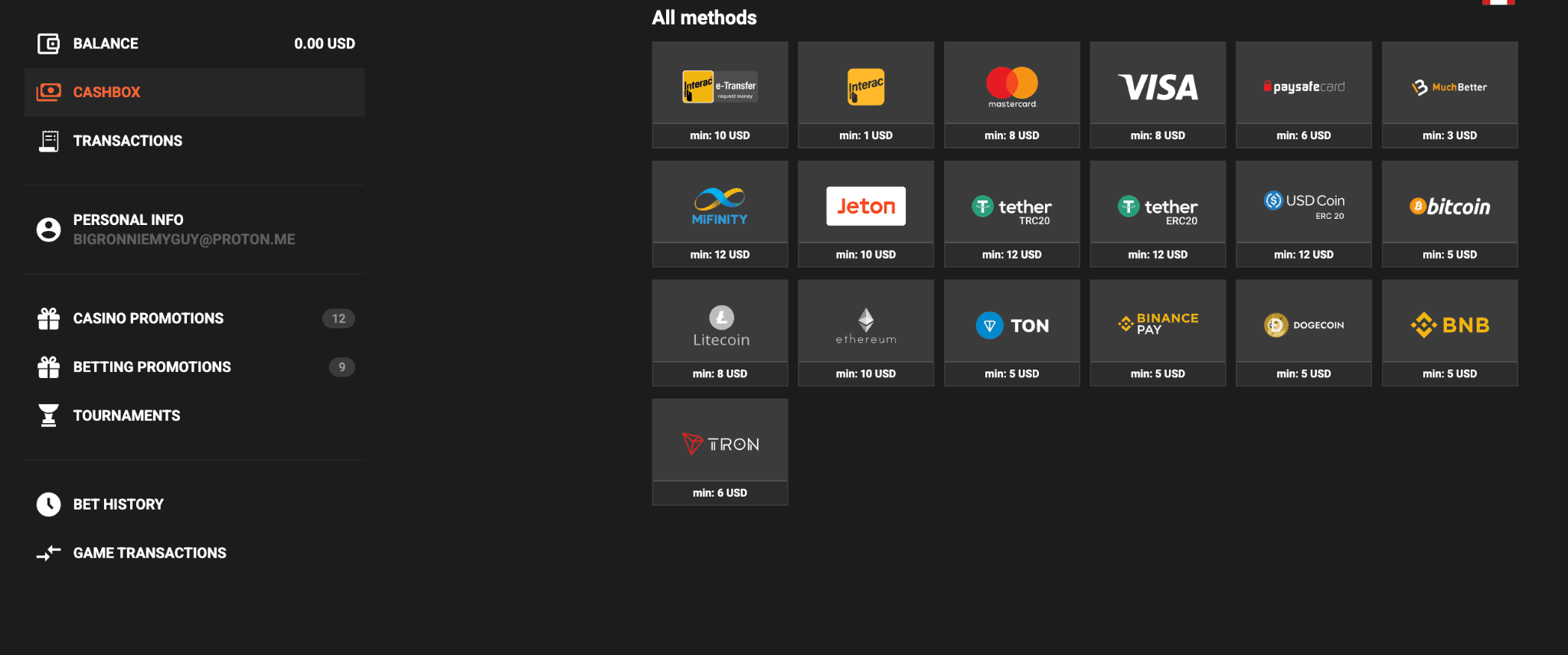Open the Cashbox section
1568x655 pixels.
pos(194,92)
